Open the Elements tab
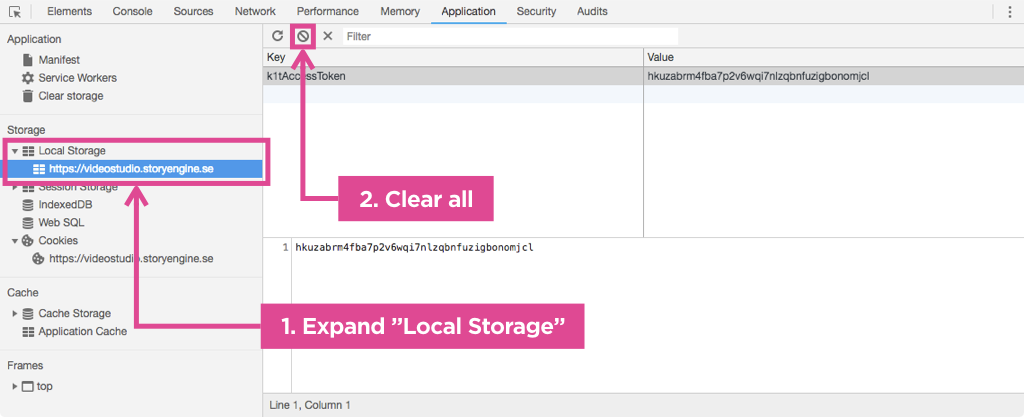Screen dimensions: 1024x417 coord(69,11)
